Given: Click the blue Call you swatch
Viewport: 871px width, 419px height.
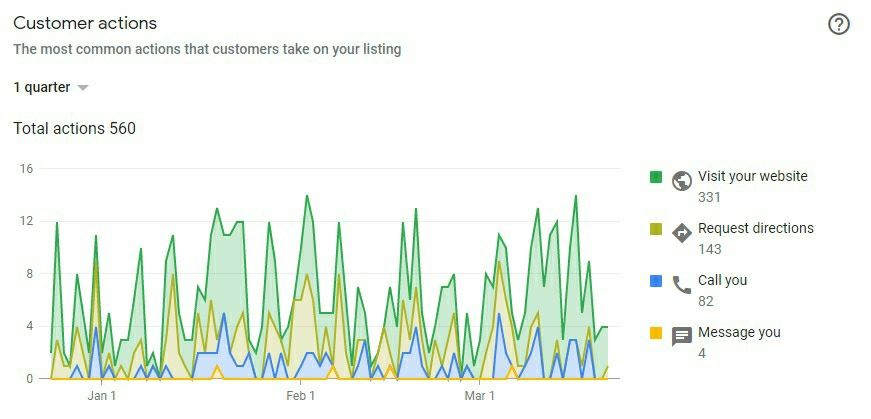Looking at the screenshot, I should [x=656, y=281].
